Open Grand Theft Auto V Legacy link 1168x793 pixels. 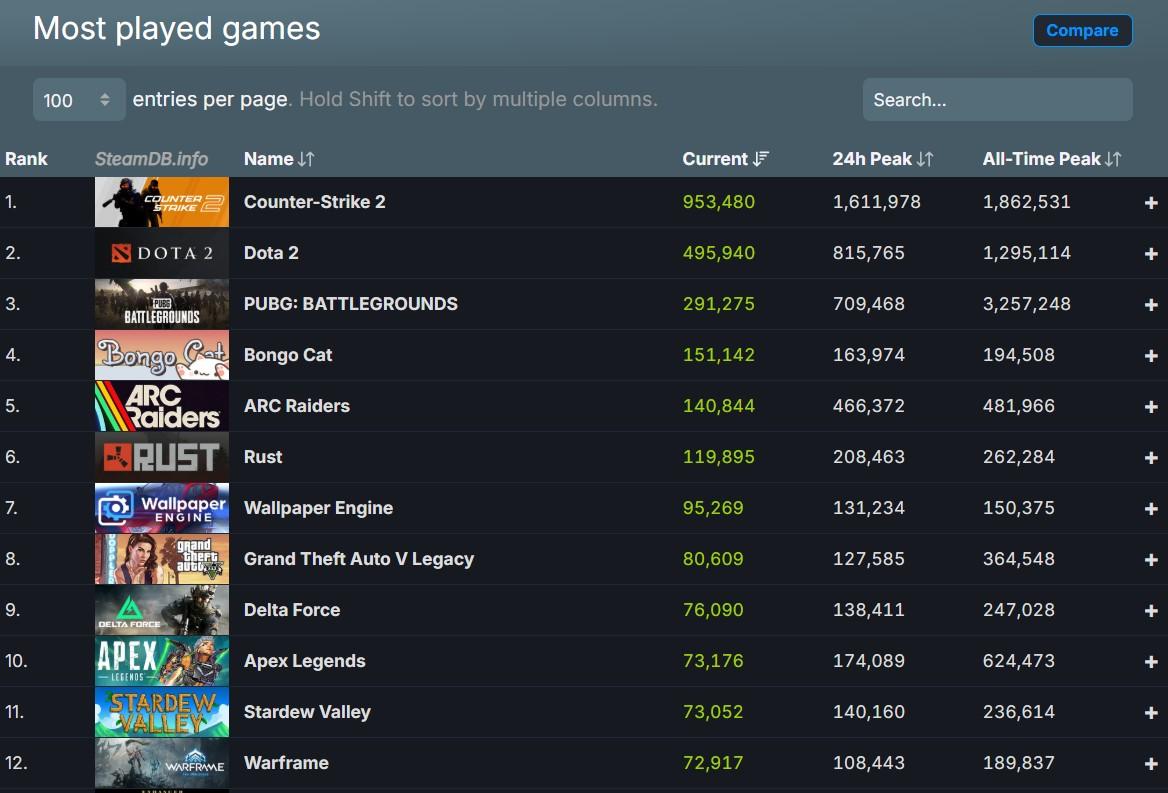tap(358, 559)
